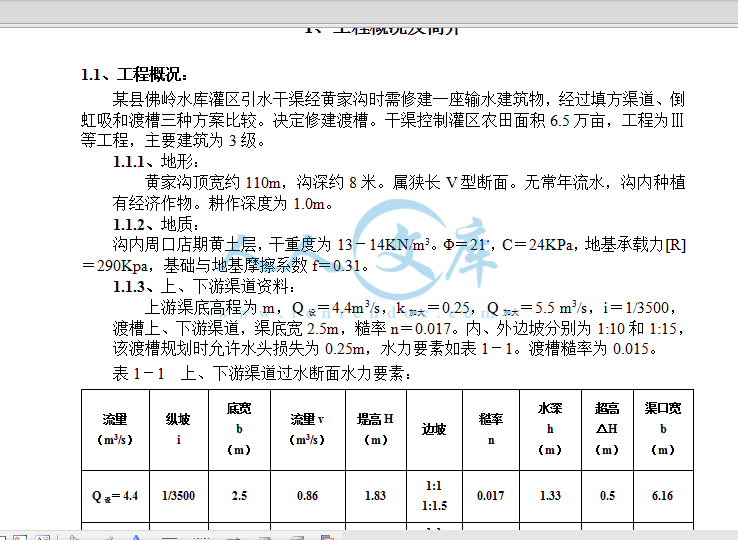Click the table cell "1:1 1:1.5" under 边坡
This screenshot has height=540, width=738.
click(x=434, y=496)
